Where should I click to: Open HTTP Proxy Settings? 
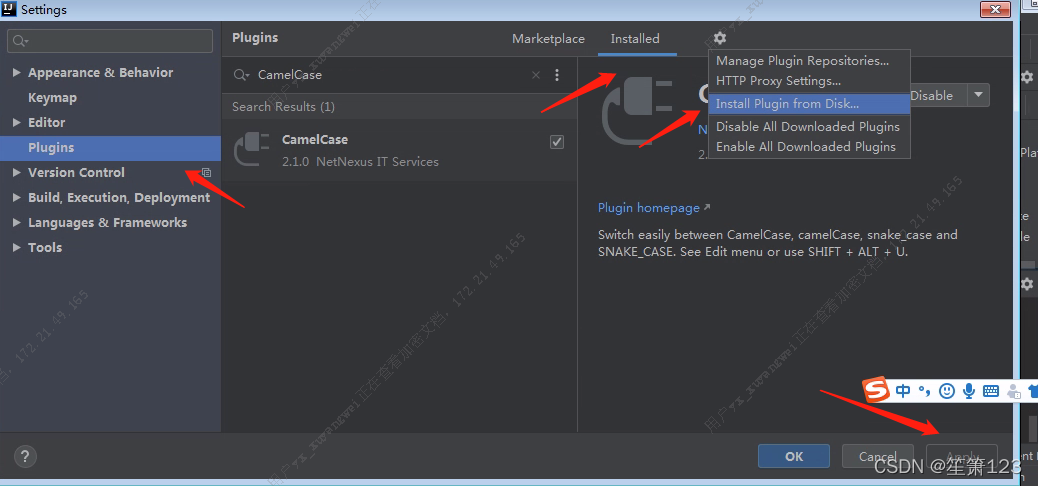point(810,81)
